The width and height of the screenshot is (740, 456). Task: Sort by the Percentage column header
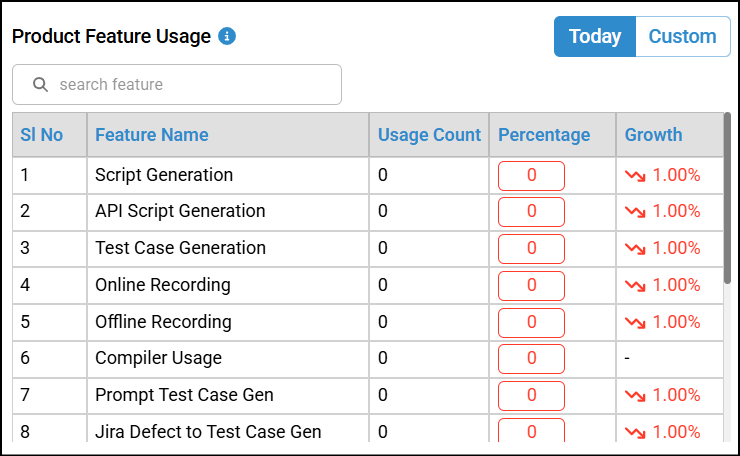(544, 135)
